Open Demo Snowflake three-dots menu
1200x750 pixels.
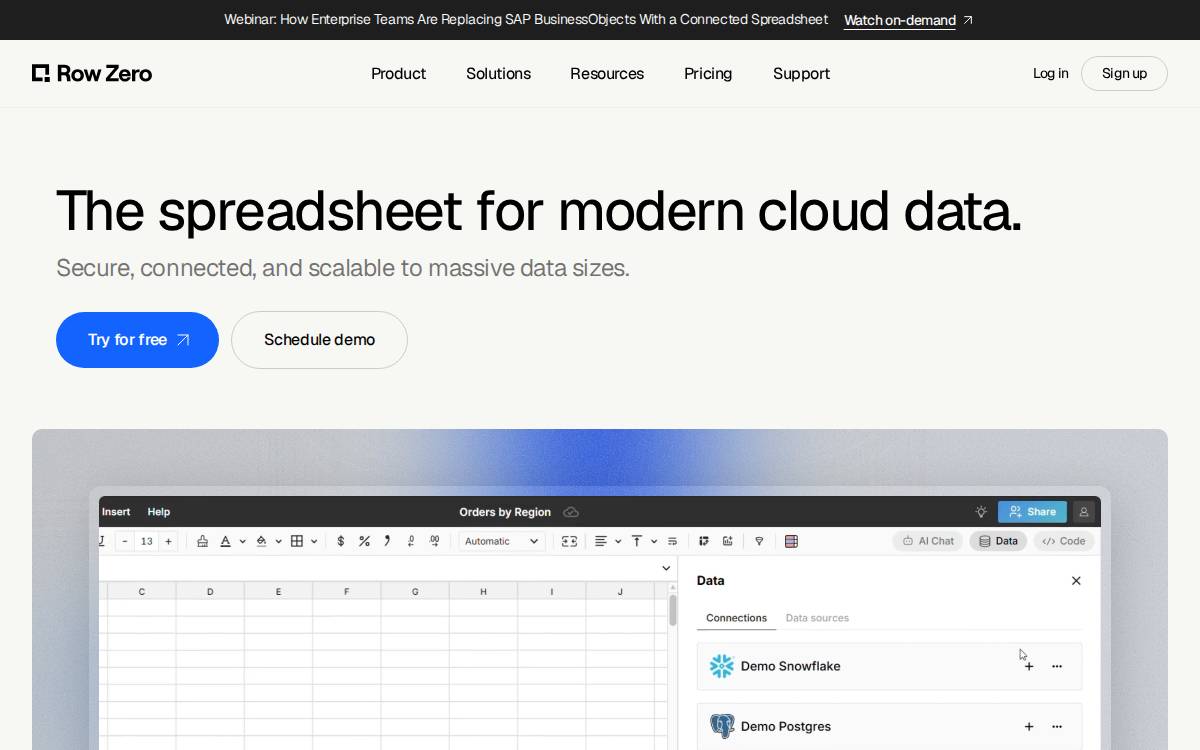1057,666
